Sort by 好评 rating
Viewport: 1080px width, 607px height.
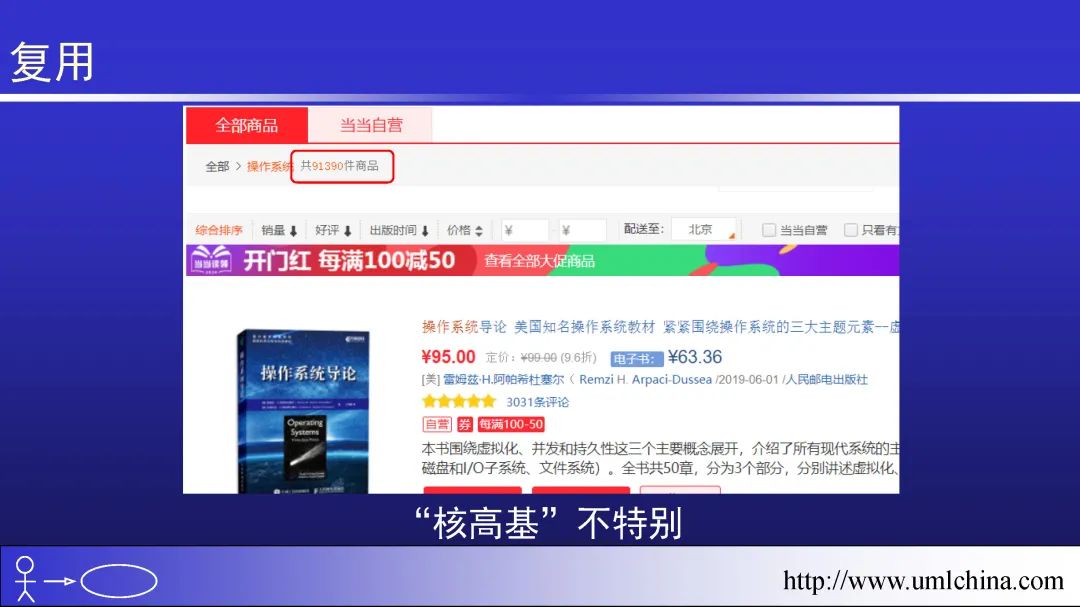click(x=333, y=230)
